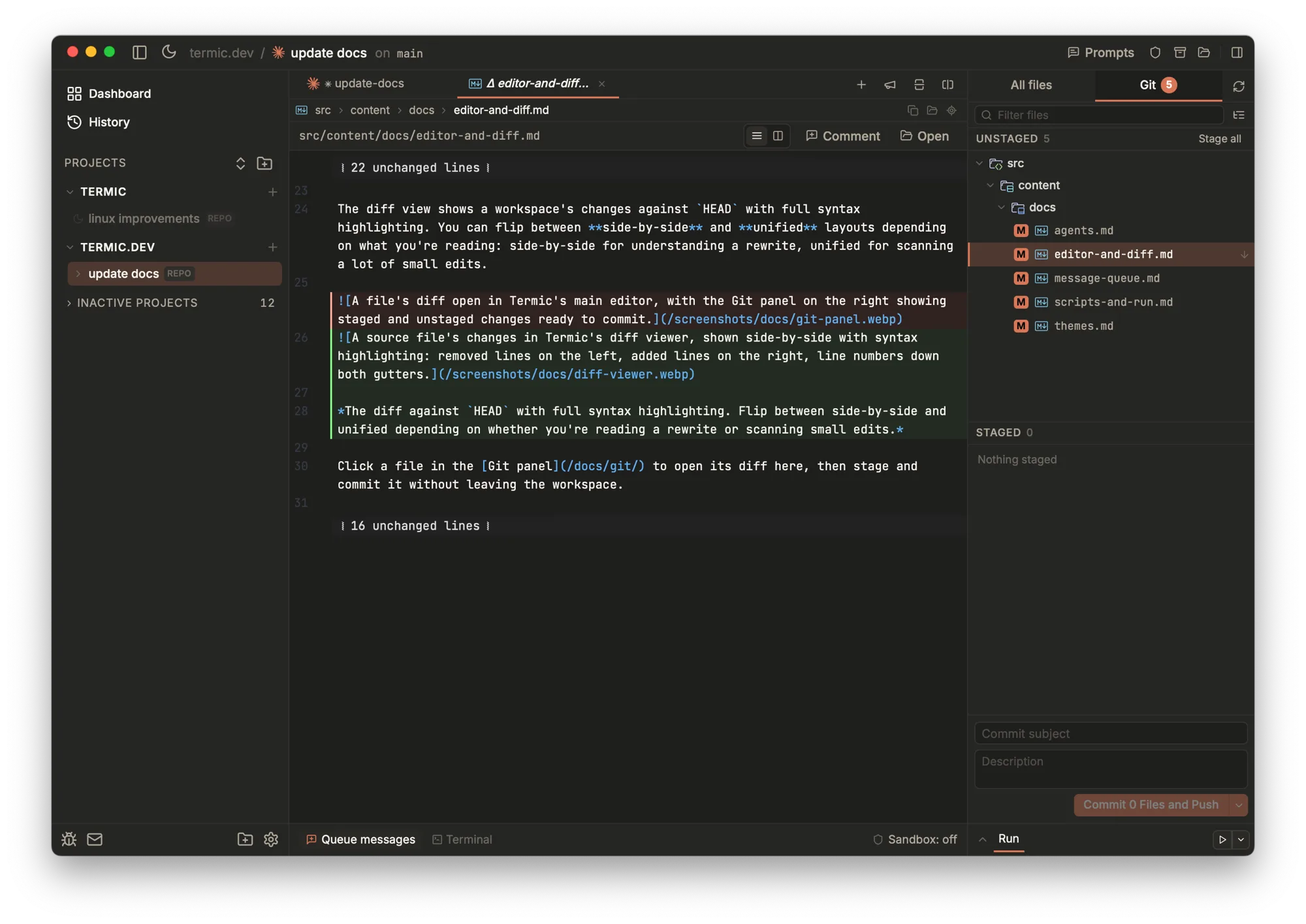Expand the 16 unchanged lines
1306x924 pixels.
pyautogui.click(x=415, y=526)
